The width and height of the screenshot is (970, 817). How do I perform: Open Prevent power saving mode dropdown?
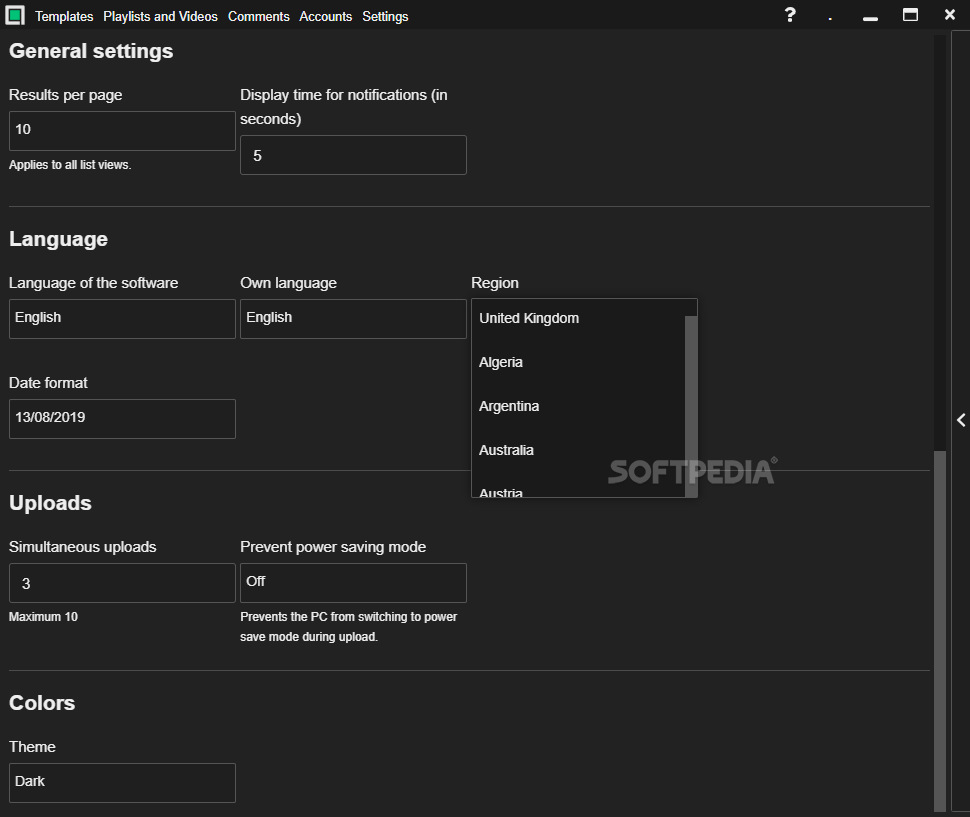coord(353,583)
